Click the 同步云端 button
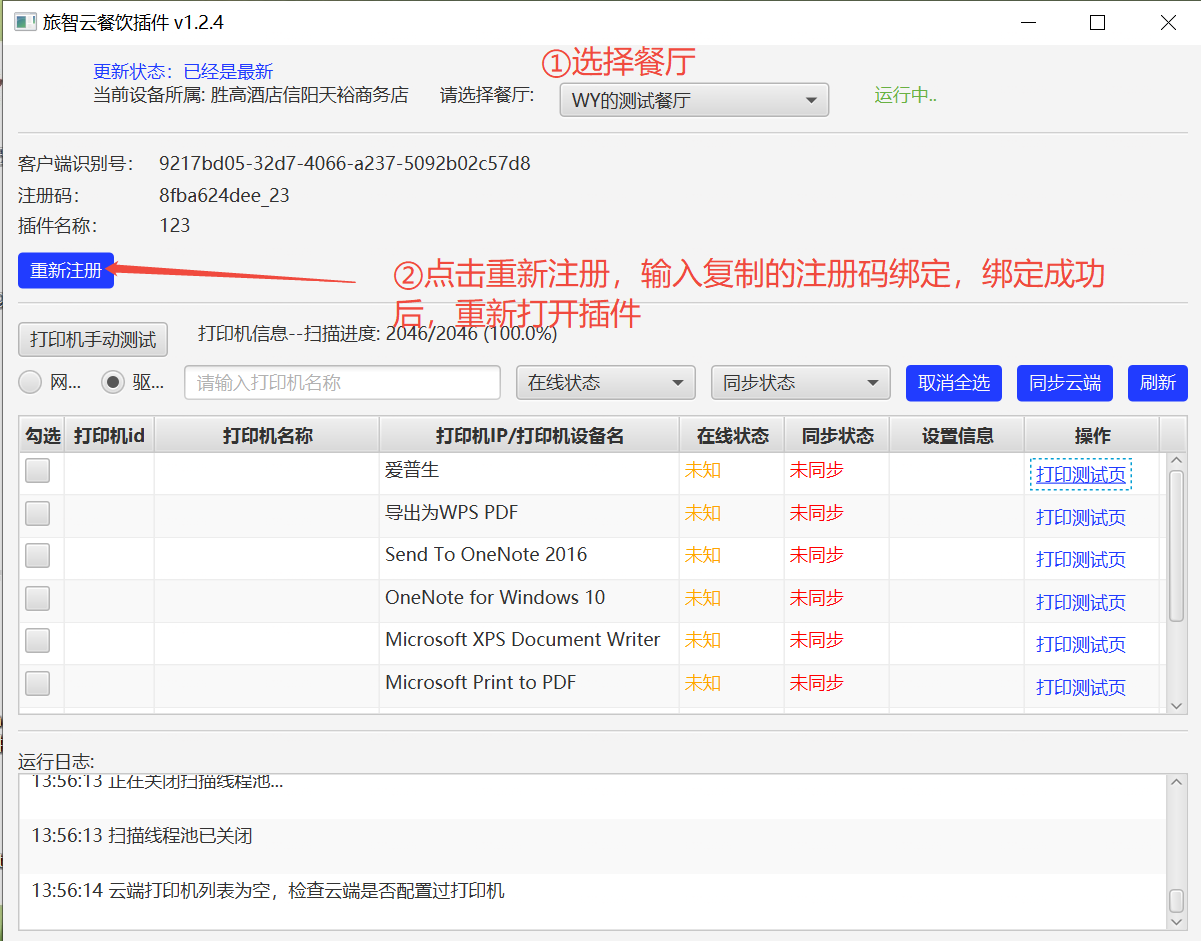The height and width of the screenshot is (941, 1201). tap(1065, 382)
